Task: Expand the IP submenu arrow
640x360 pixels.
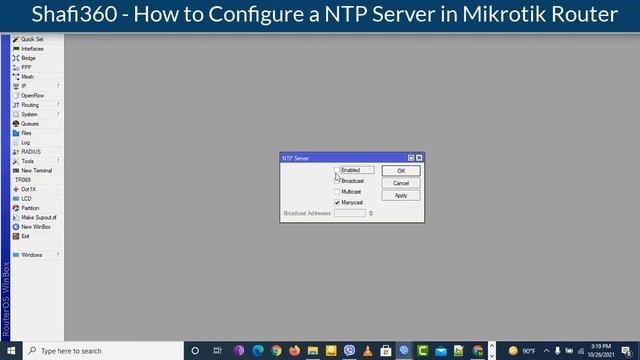Action: click(58, 86)
